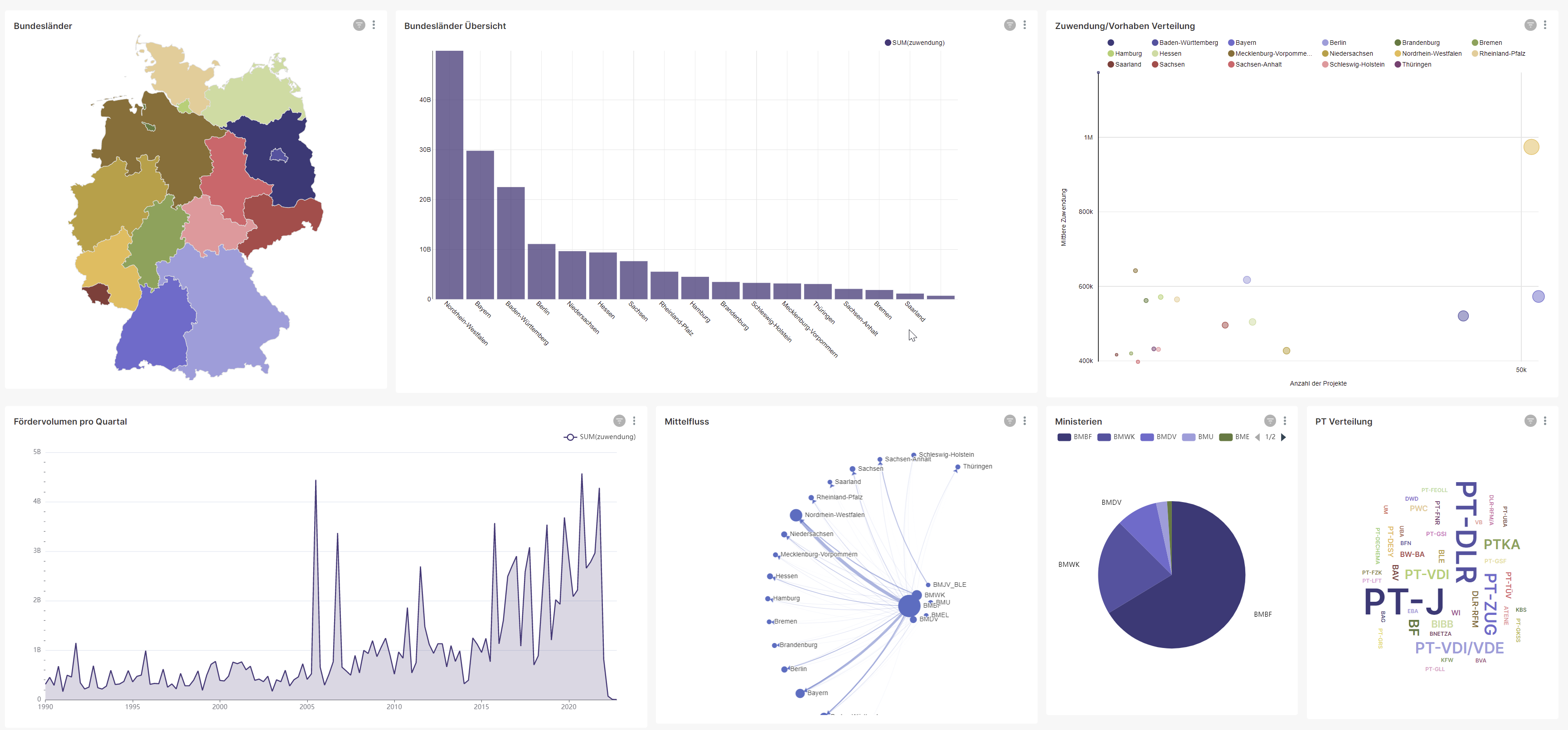Go to next page of Ministerien legend
1568x730 pixels.
tap(1283, 437)
